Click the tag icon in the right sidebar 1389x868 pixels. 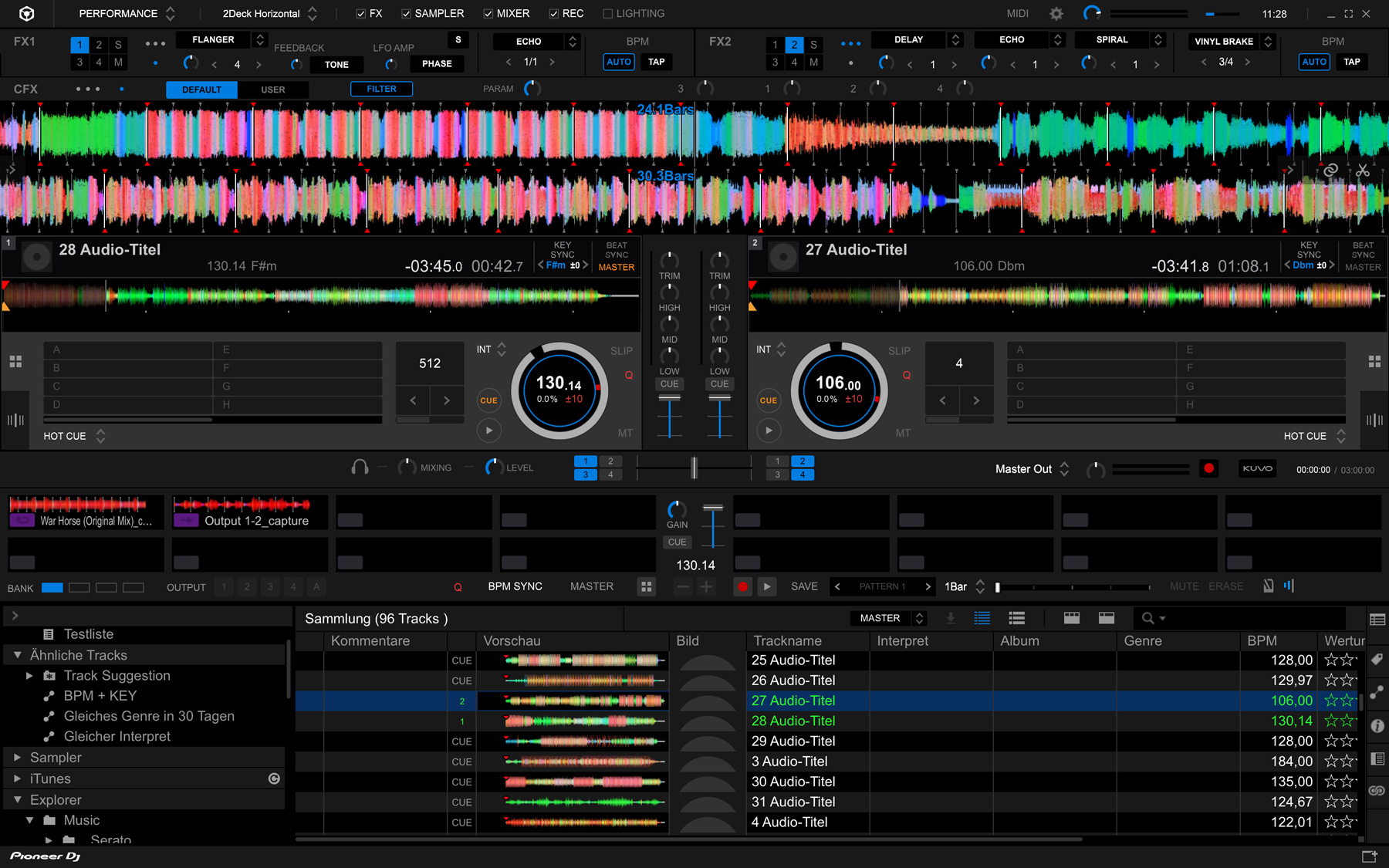coord(1377,660)
